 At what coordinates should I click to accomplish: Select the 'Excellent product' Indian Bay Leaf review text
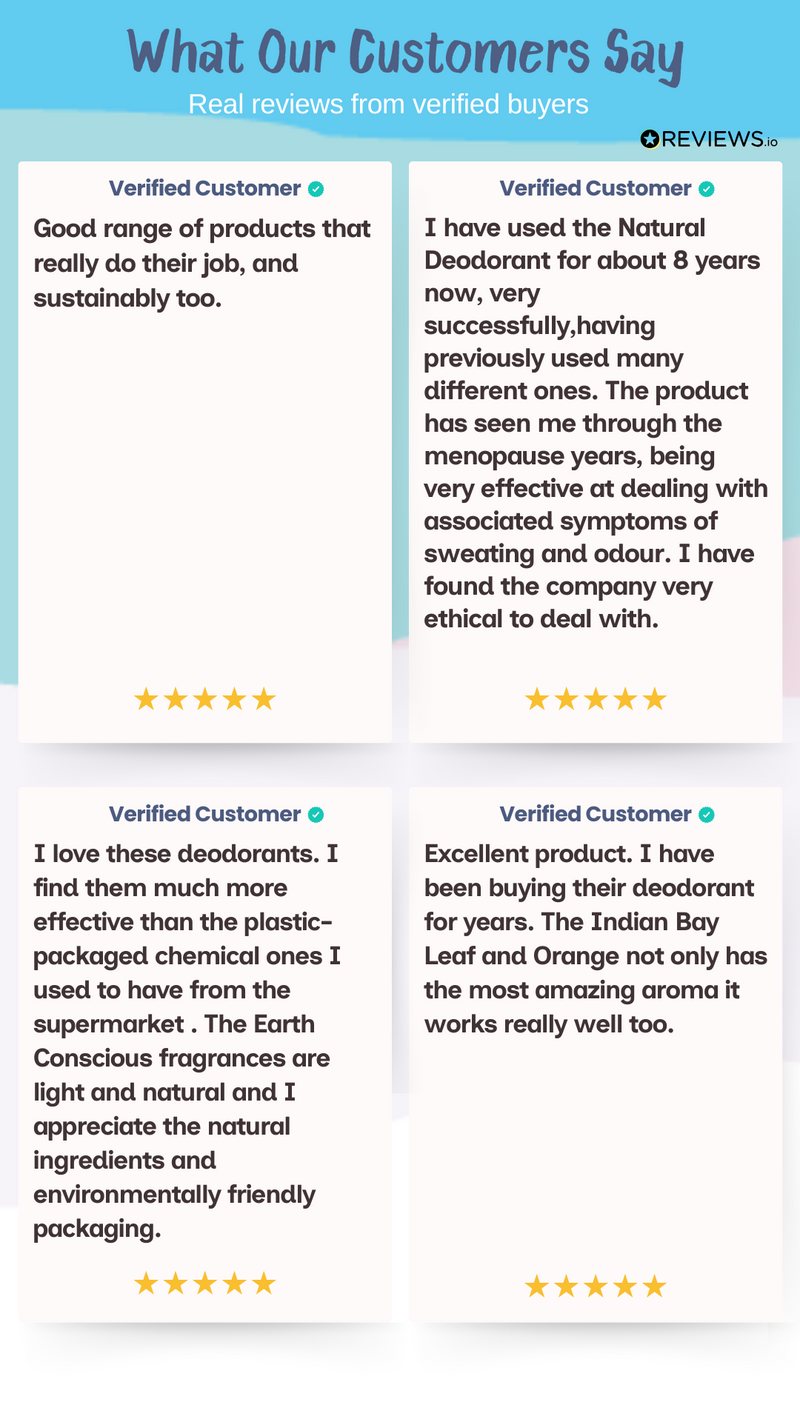pos(595,939)
